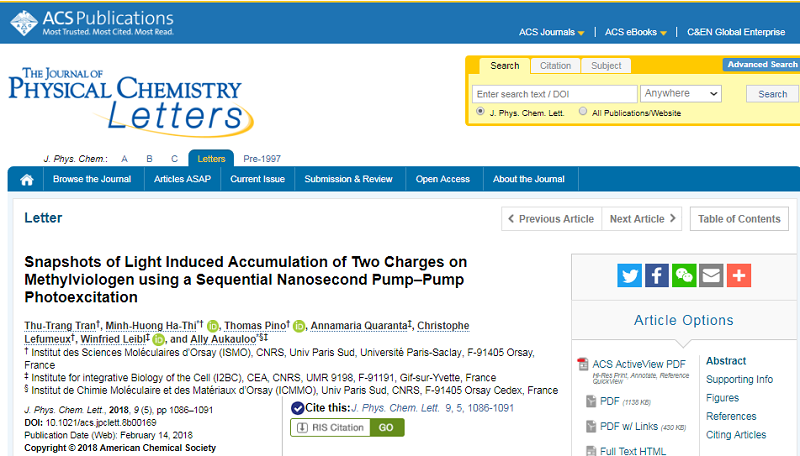Select All Publications/Website radio option
The width and height of the screenshot is (800, 456).
pyautogui.click(x=583, y=112)
